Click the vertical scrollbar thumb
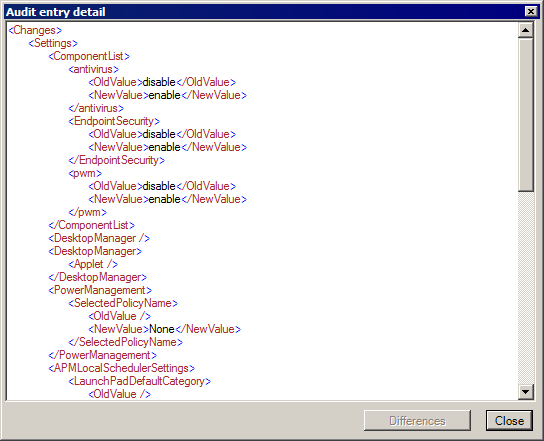 [526, 115]
